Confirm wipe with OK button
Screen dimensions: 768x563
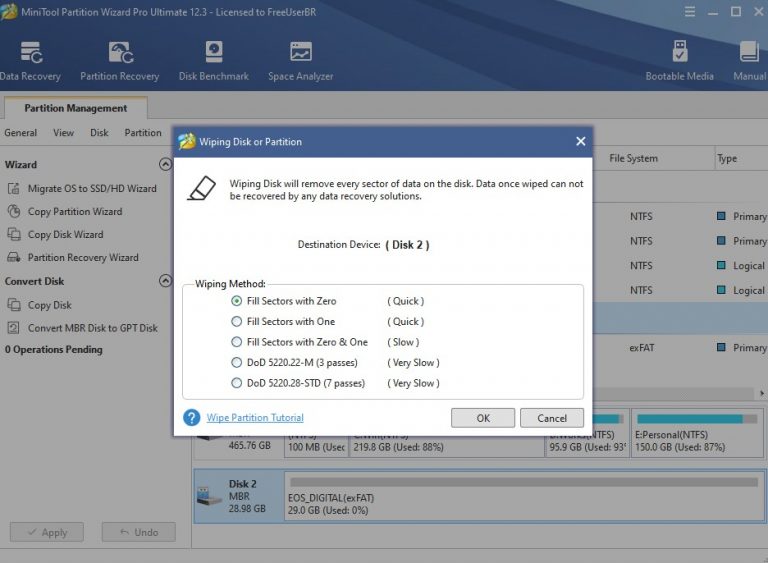click(x=483, y=418)
